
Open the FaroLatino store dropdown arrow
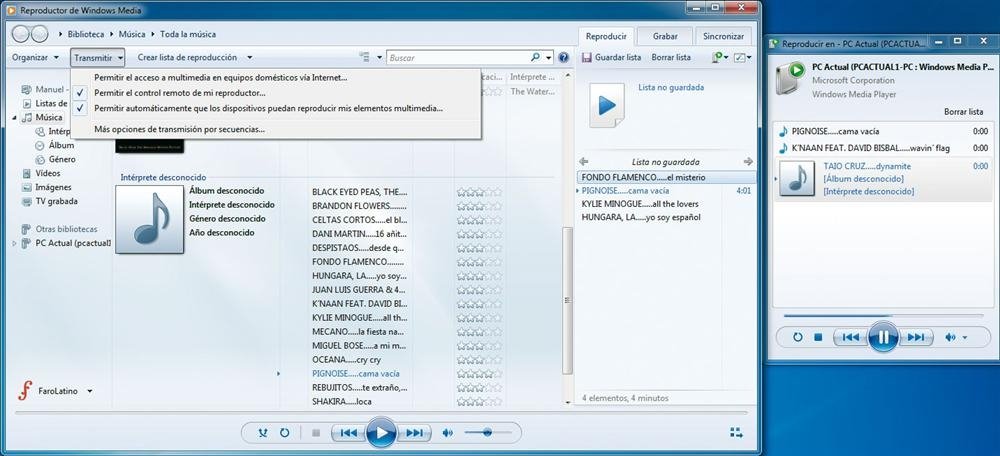(90, 391)
